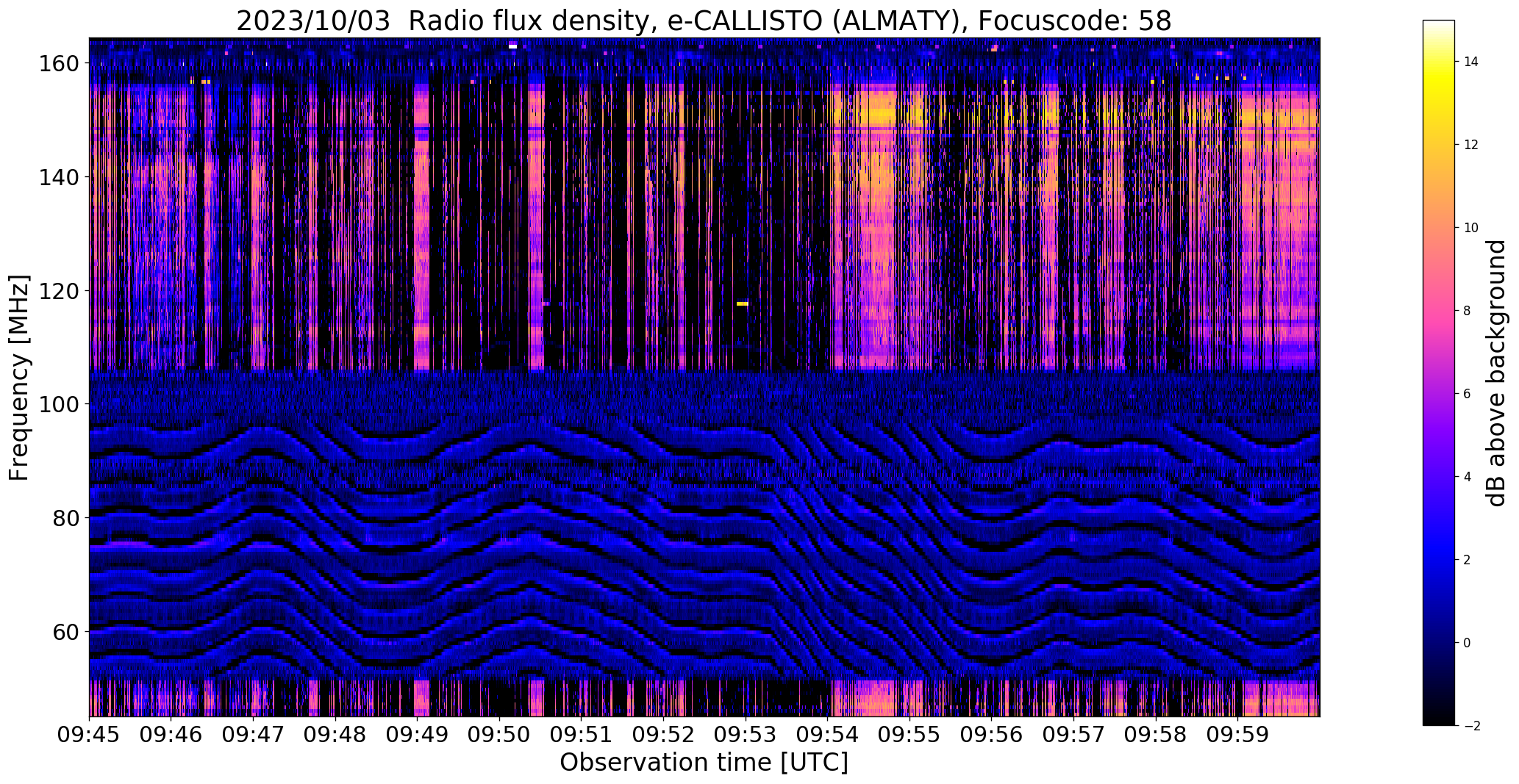This screenshot has width=1519, height=784.
Task: Click the 140 frequency tick label
Action: click(58, 177)
